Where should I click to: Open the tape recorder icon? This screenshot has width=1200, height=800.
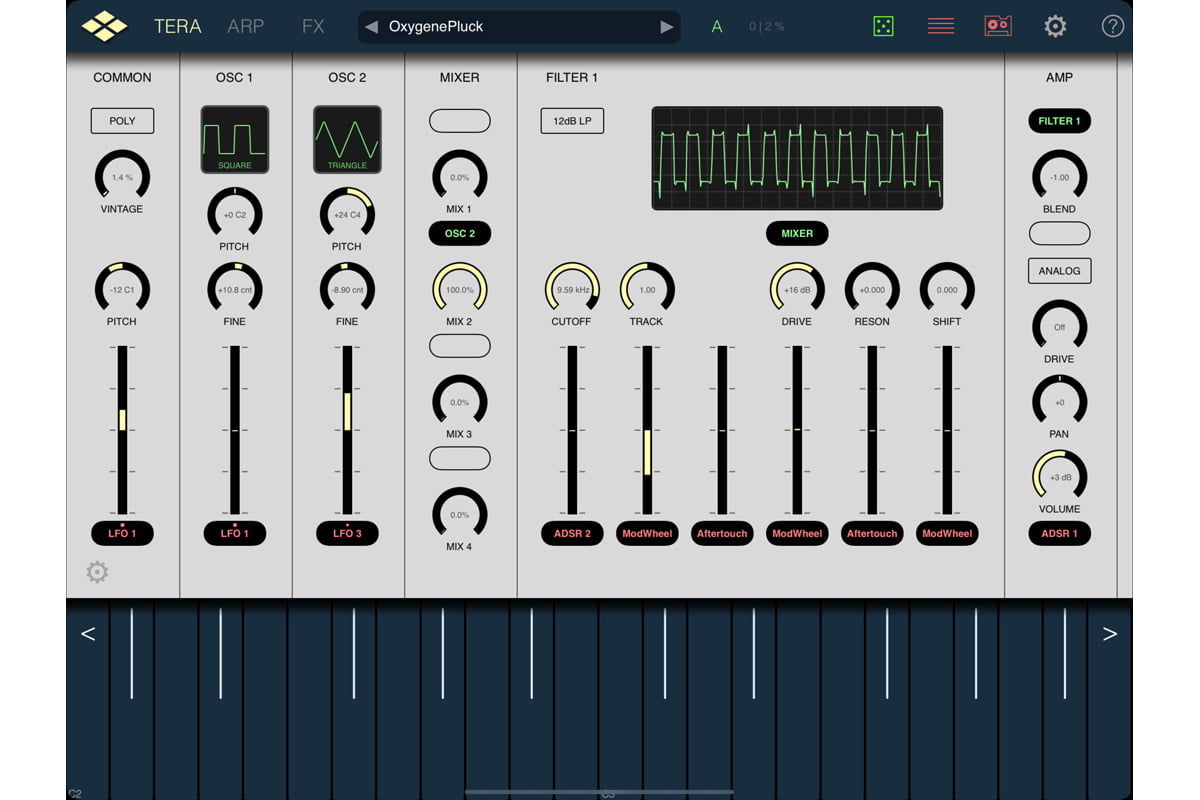tap(998, 26)
